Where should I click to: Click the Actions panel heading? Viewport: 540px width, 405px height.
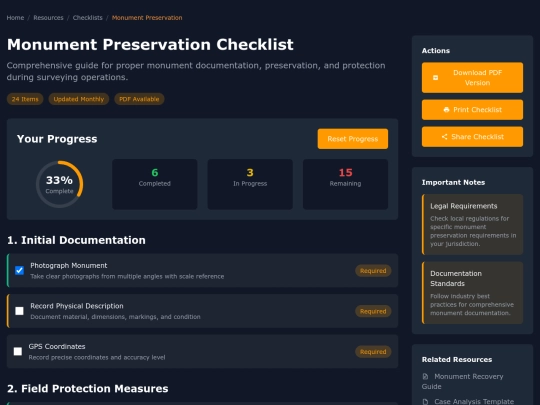tap(436, 51)
